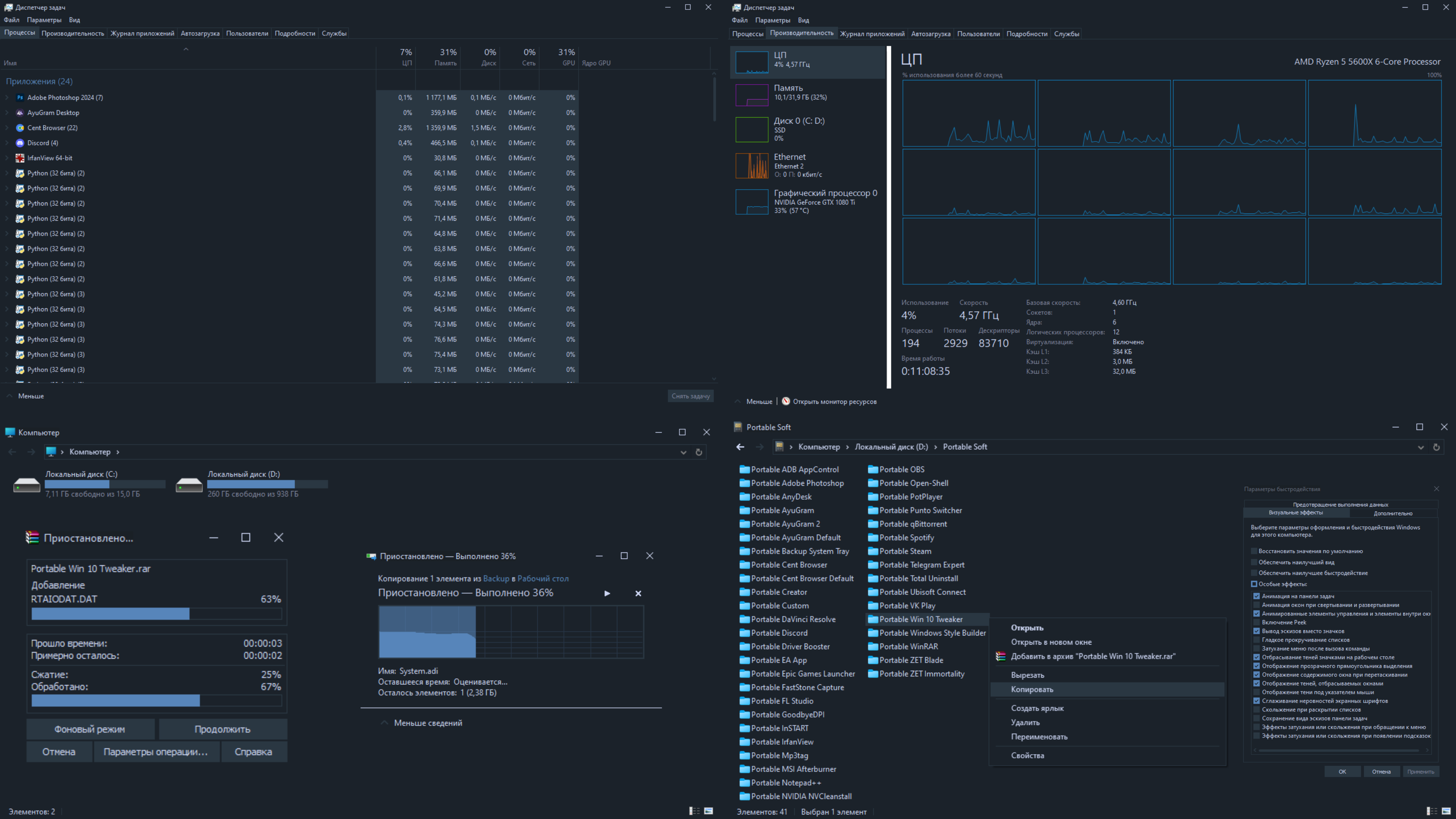Select Обеспечить наилучшее быстродействие option
The image size is (1456, 819).
1254,573
